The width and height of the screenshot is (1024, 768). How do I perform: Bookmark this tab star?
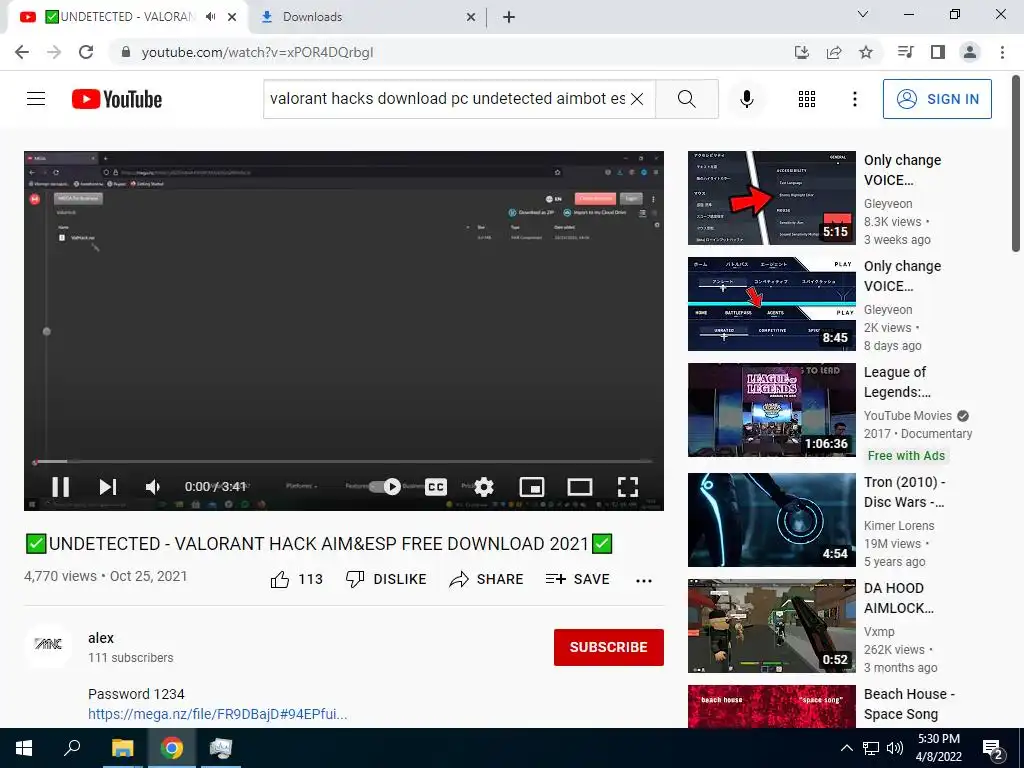tap(866, 52)
